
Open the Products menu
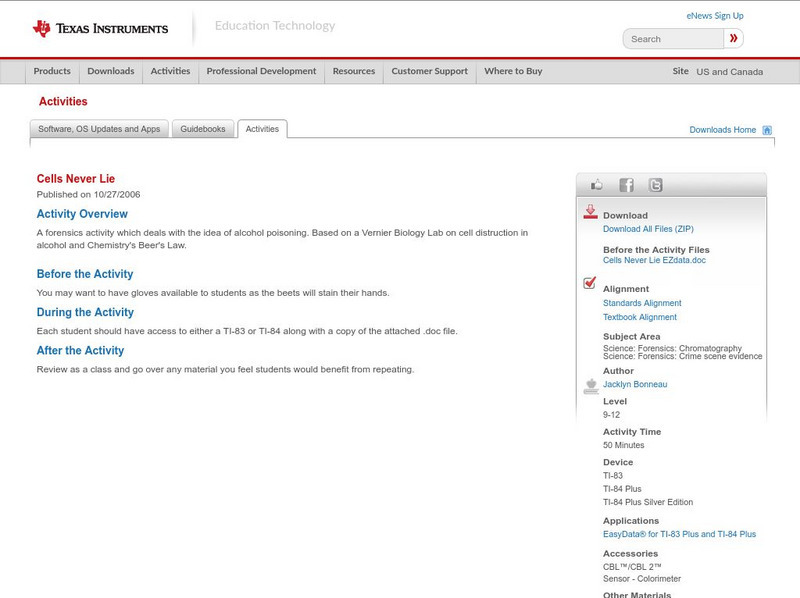(x=52, y=72)
